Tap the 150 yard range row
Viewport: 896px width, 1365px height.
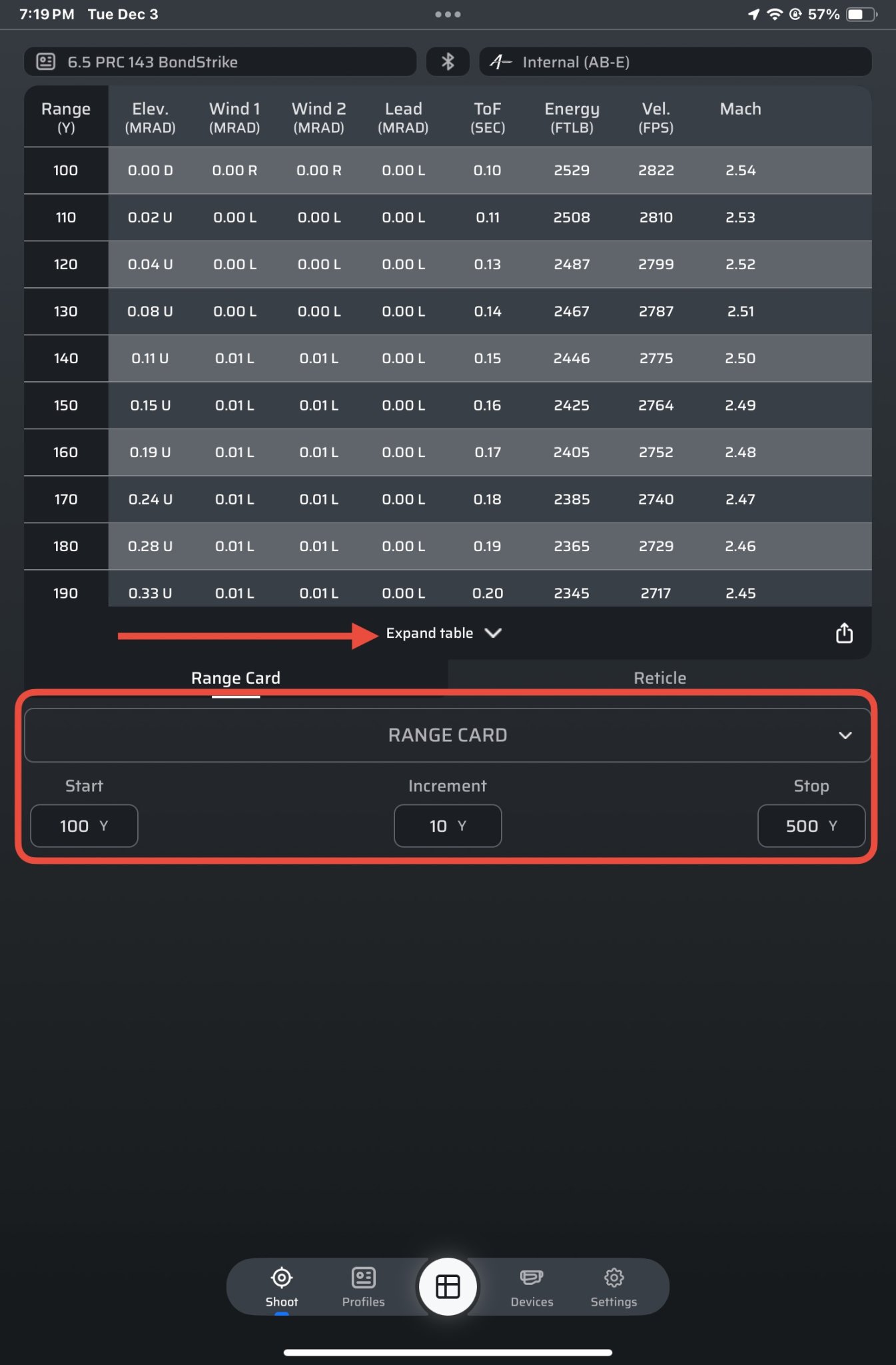click(x=66, y=405)
